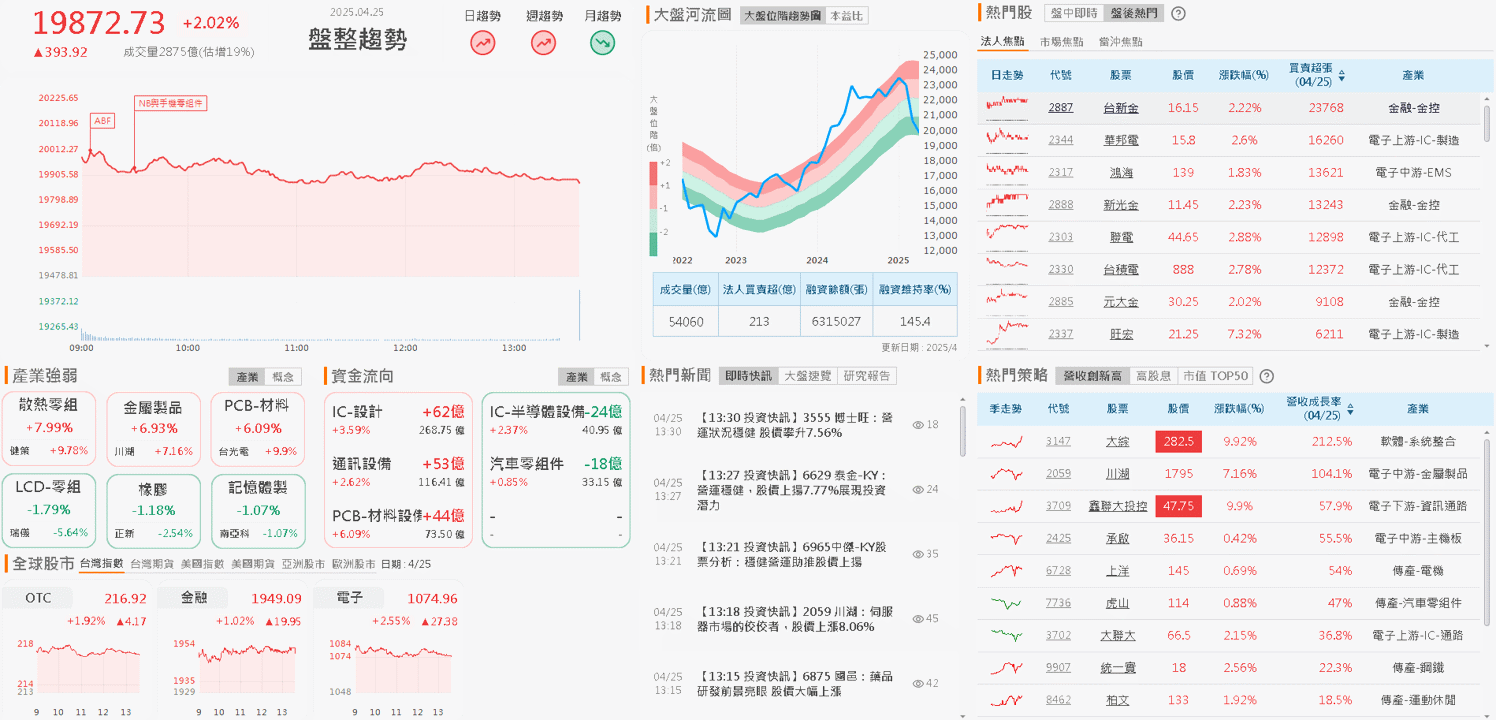Viewport: 1496px width, 720px height.
Task: Select 即時快訊 news tab
Action: [x=749, y=376]
